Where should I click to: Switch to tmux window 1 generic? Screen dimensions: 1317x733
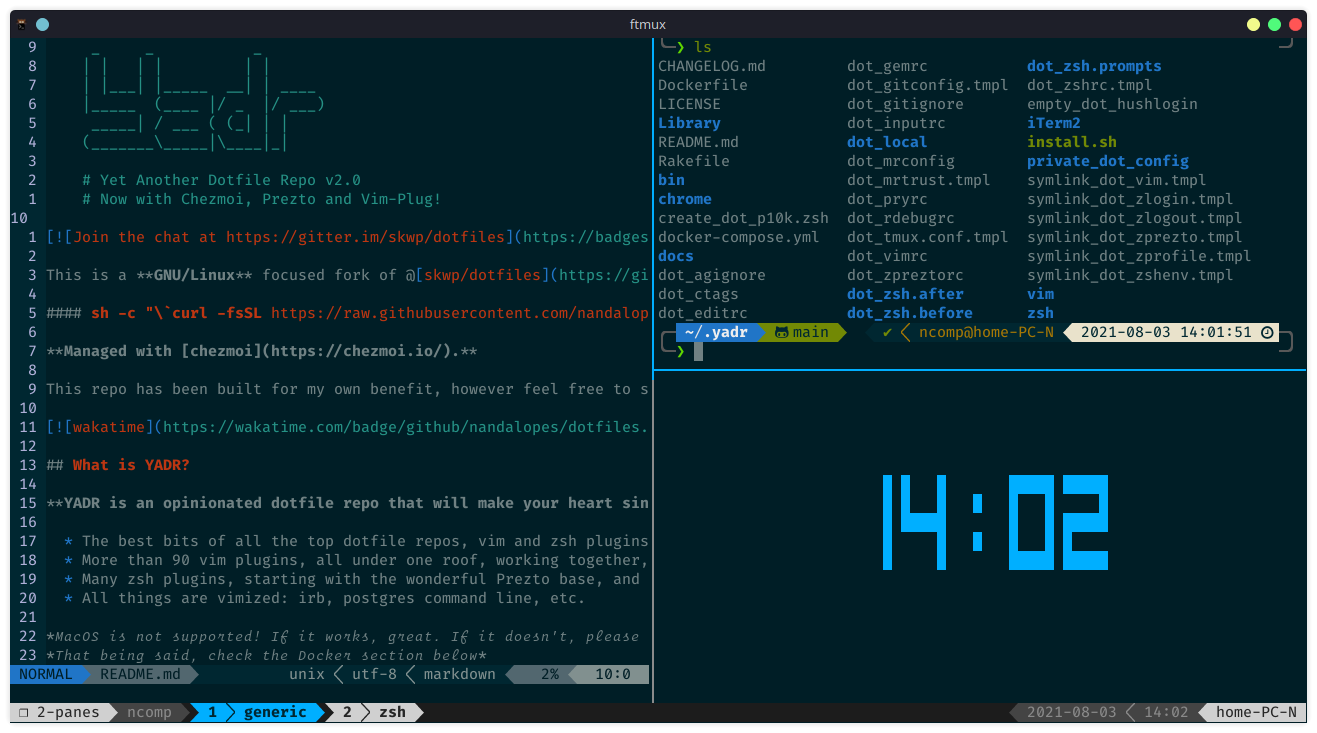258,712
